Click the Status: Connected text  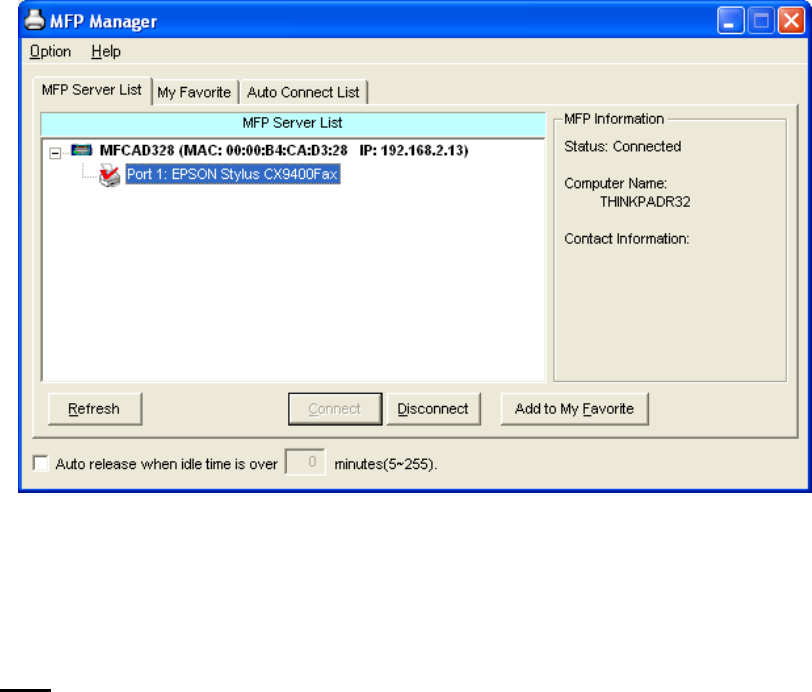coord(622,147)
